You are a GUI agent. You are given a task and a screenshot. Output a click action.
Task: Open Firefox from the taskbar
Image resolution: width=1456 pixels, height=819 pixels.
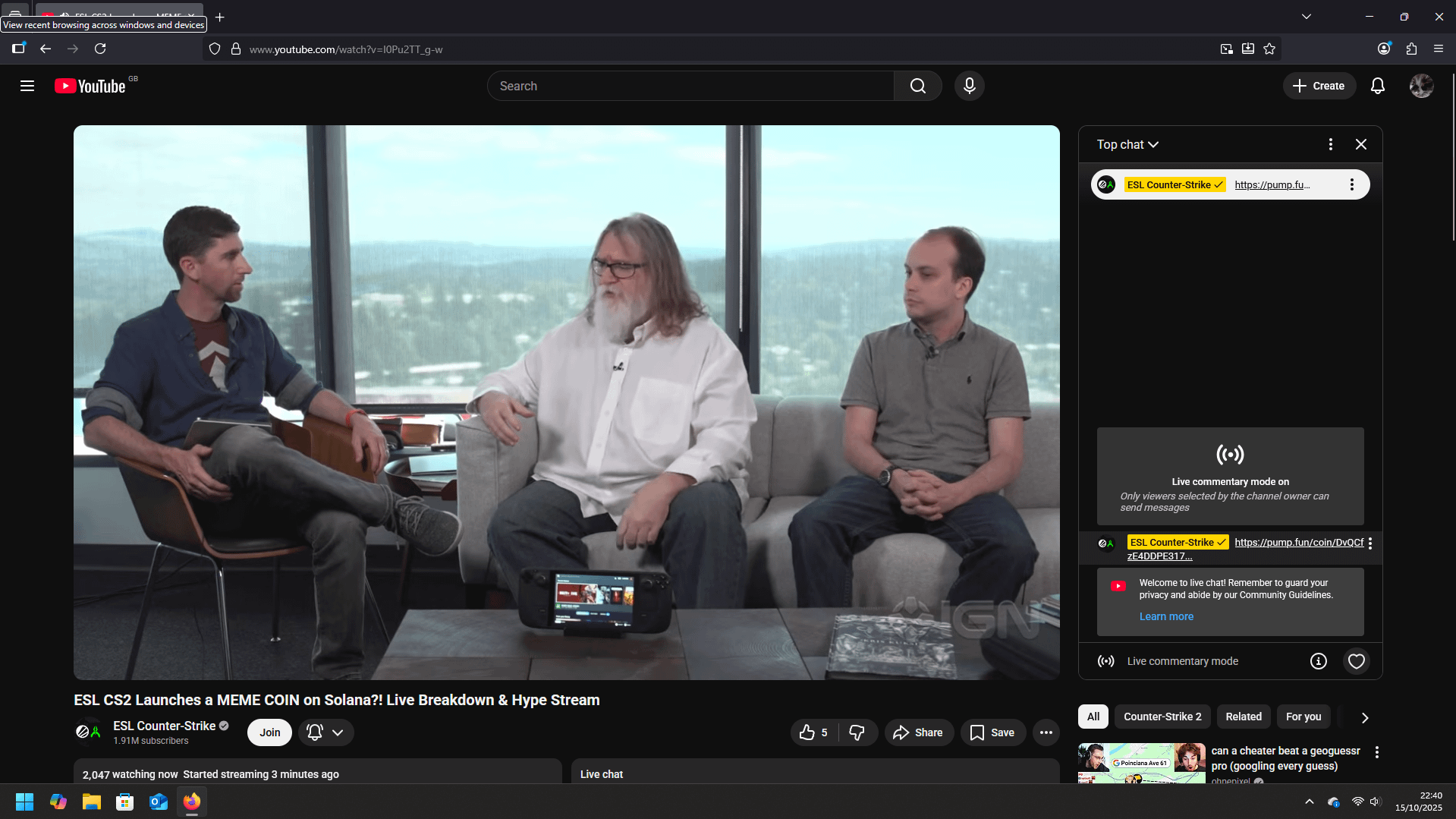coord(192,802)
